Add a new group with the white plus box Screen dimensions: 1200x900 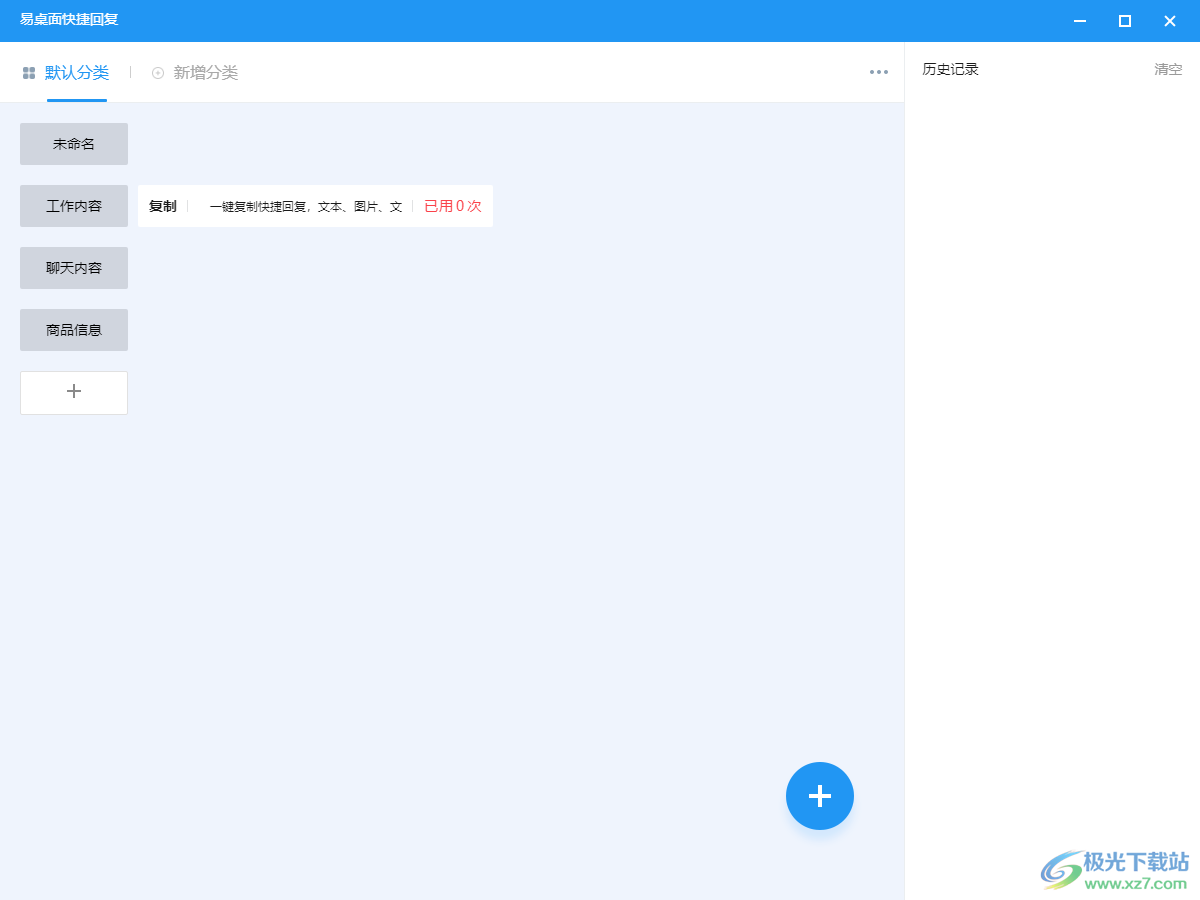coord(74,393)
